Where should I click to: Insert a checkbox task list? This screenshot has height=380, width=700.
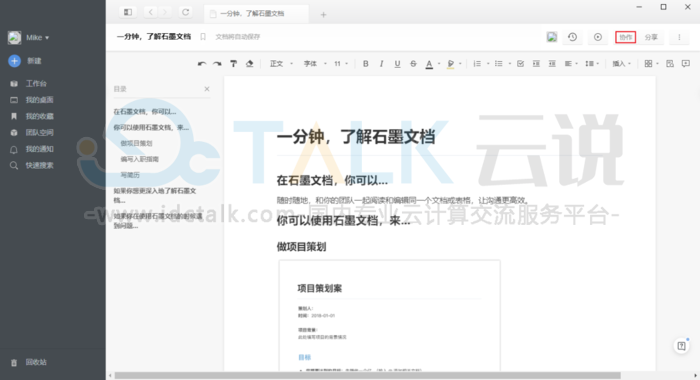[x=521, y=64]
